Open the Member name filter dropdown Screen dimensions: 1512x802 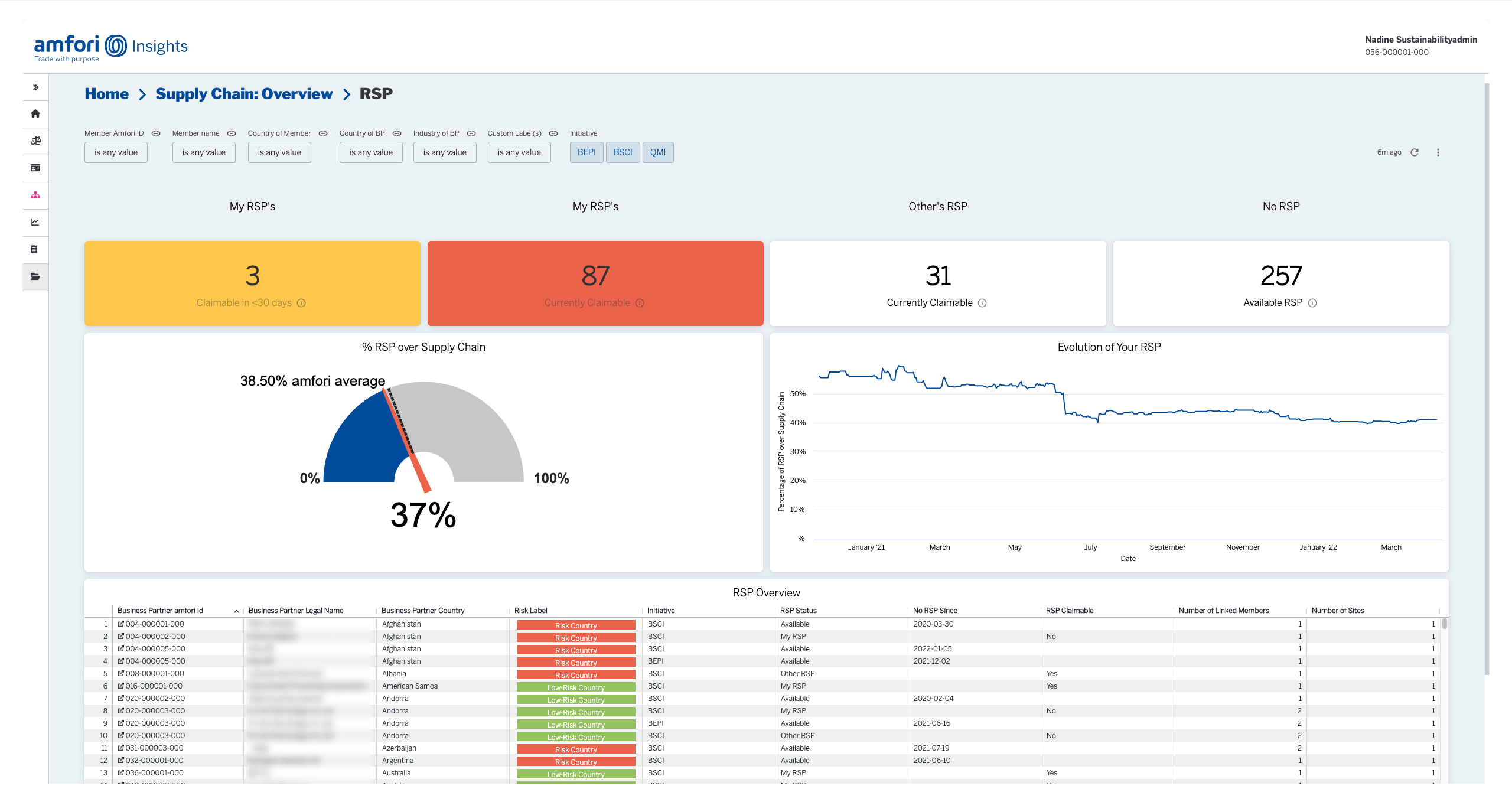click(203, 152)
